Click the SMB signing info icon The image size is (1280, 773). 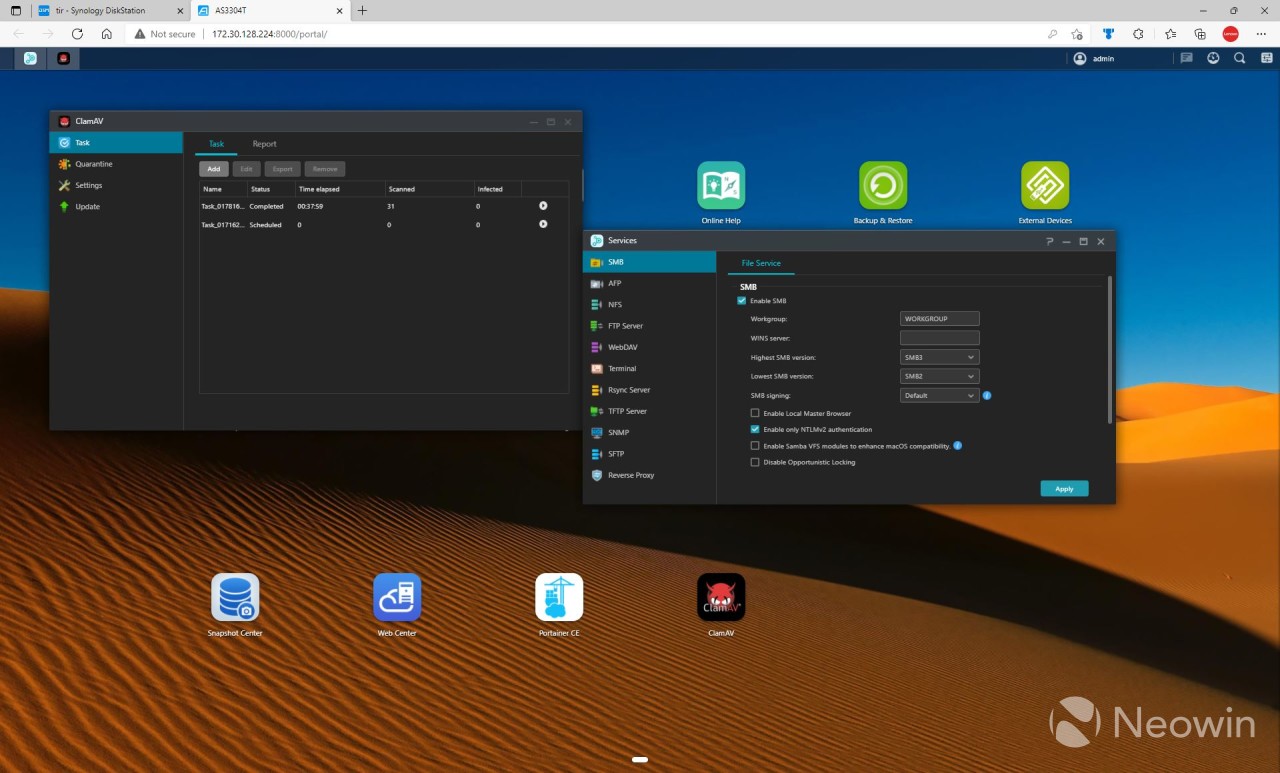click(x=987, y=395)
